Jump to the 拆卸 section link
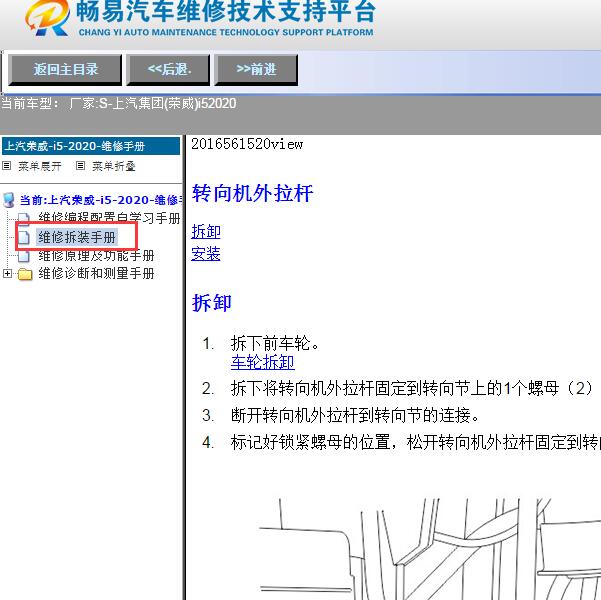The width and height of the screenshot is (601, 600). point(206,231)
